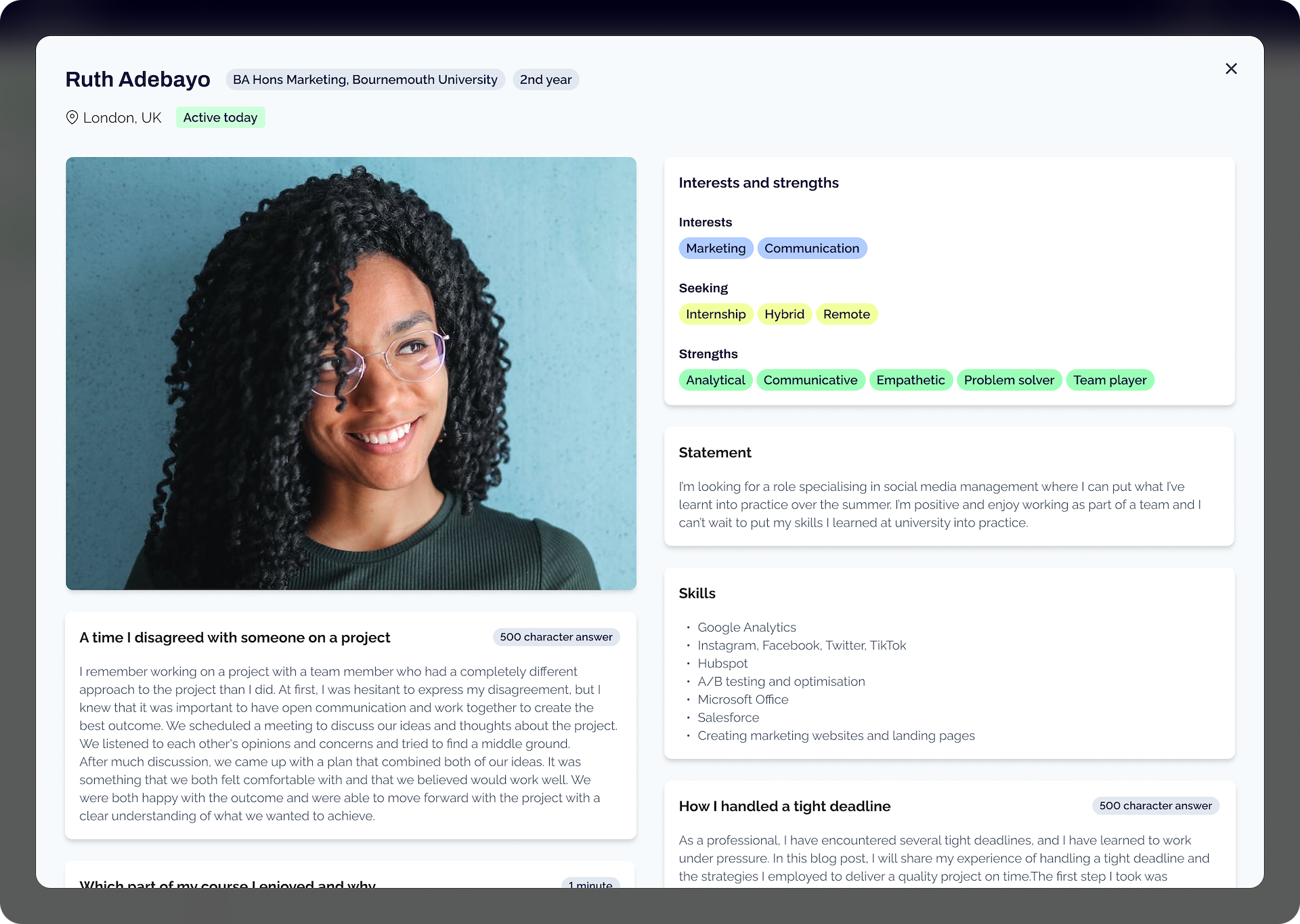Open Ruth Adebayo's profile photo
This screenshot has width=1300, height=924.
[351, 374]
